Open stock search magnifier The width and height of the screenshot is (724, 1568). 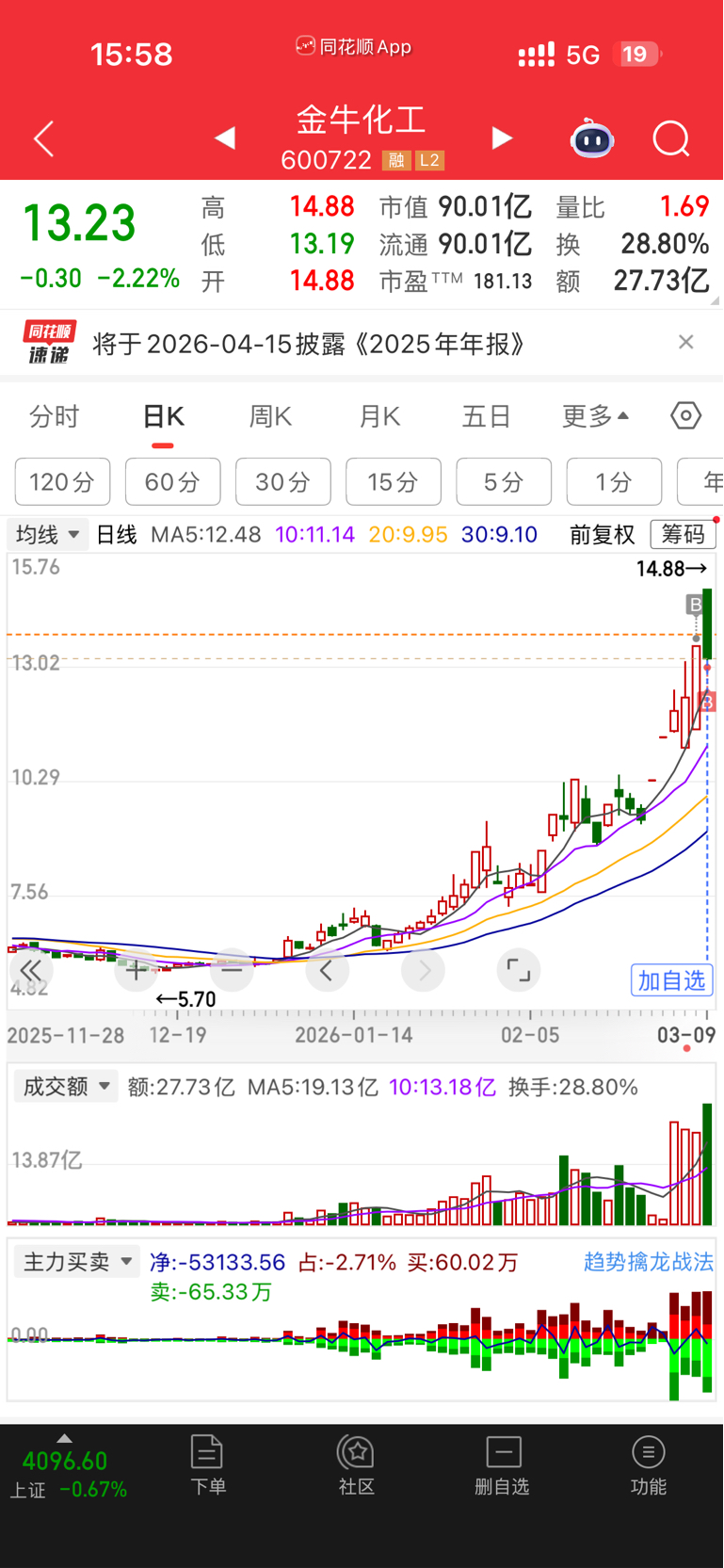point(671,138)
